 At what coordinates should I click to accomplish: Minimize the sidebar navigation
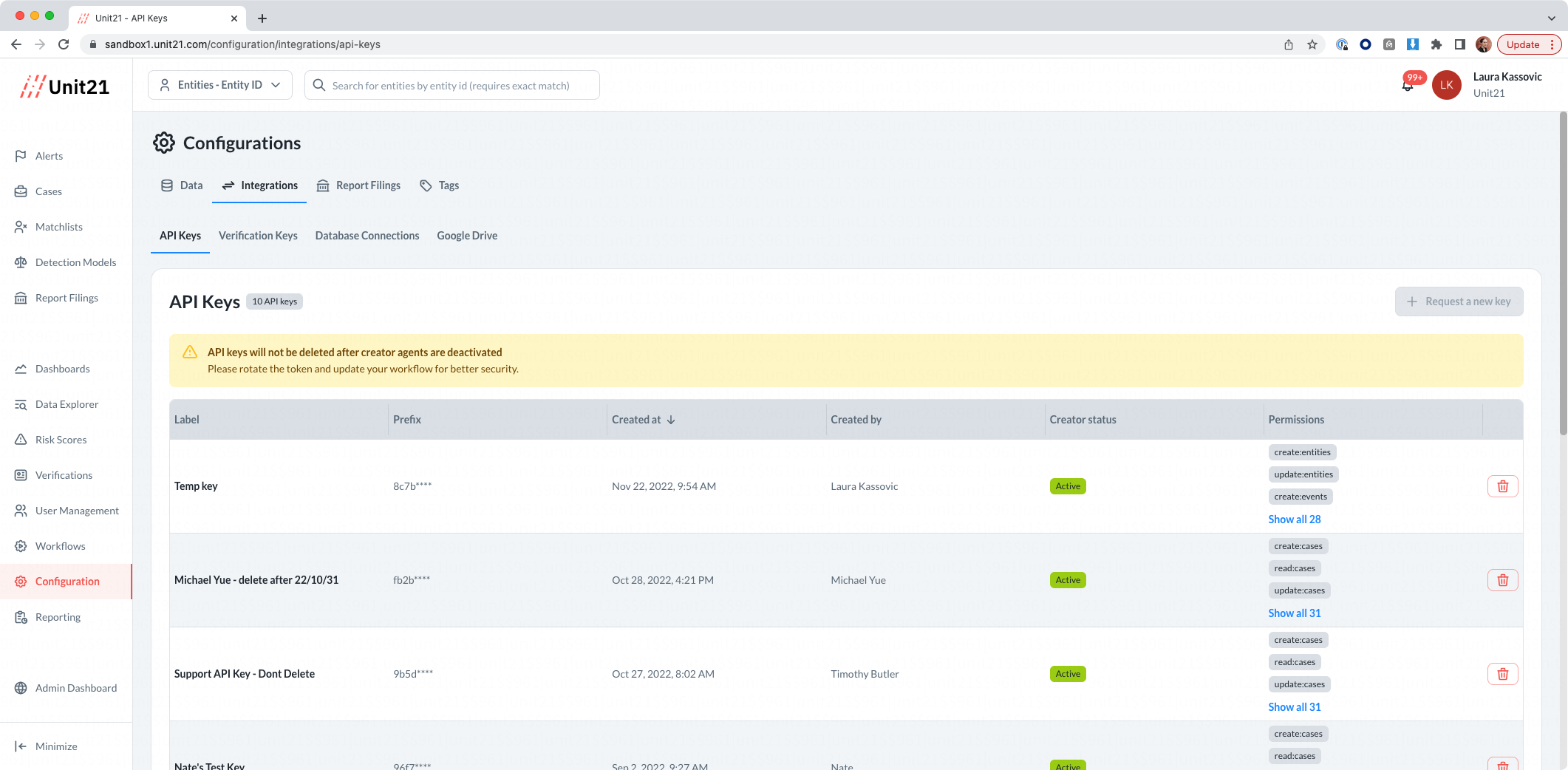[56, 746]
